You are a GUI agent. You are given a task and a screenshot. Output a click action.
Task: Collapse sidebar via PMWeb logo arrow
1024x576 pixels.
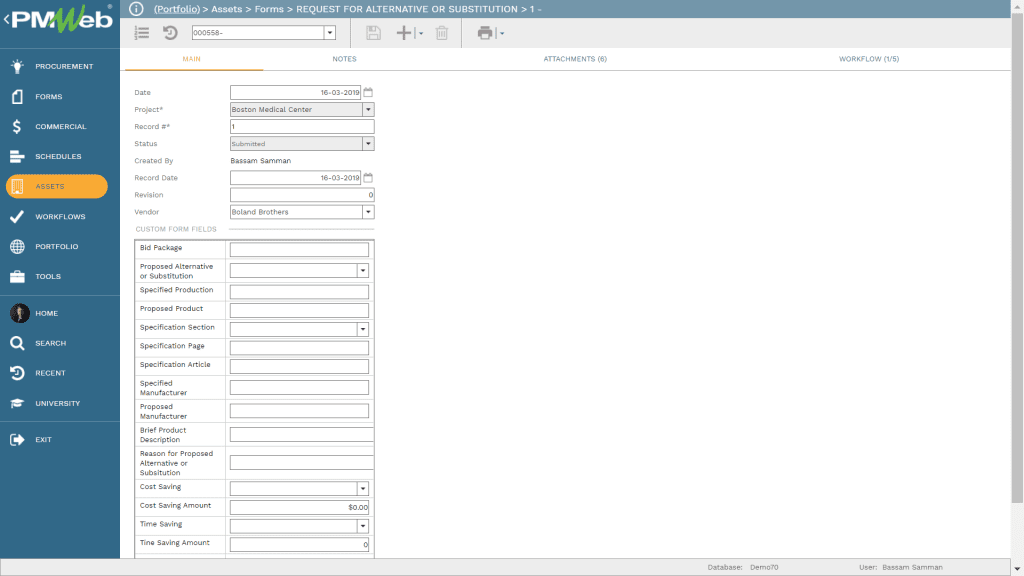click(x=7, y=19)
